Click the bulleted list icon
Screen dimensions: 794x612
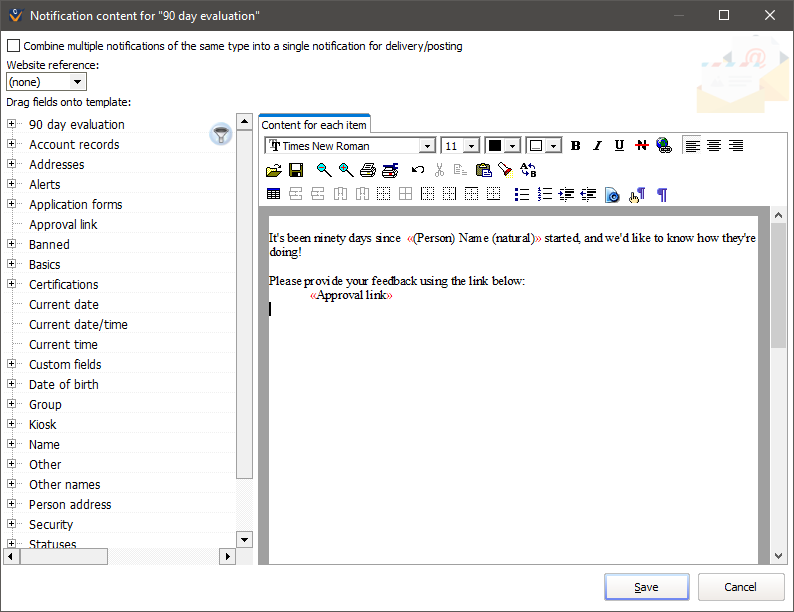coord(521,195)
